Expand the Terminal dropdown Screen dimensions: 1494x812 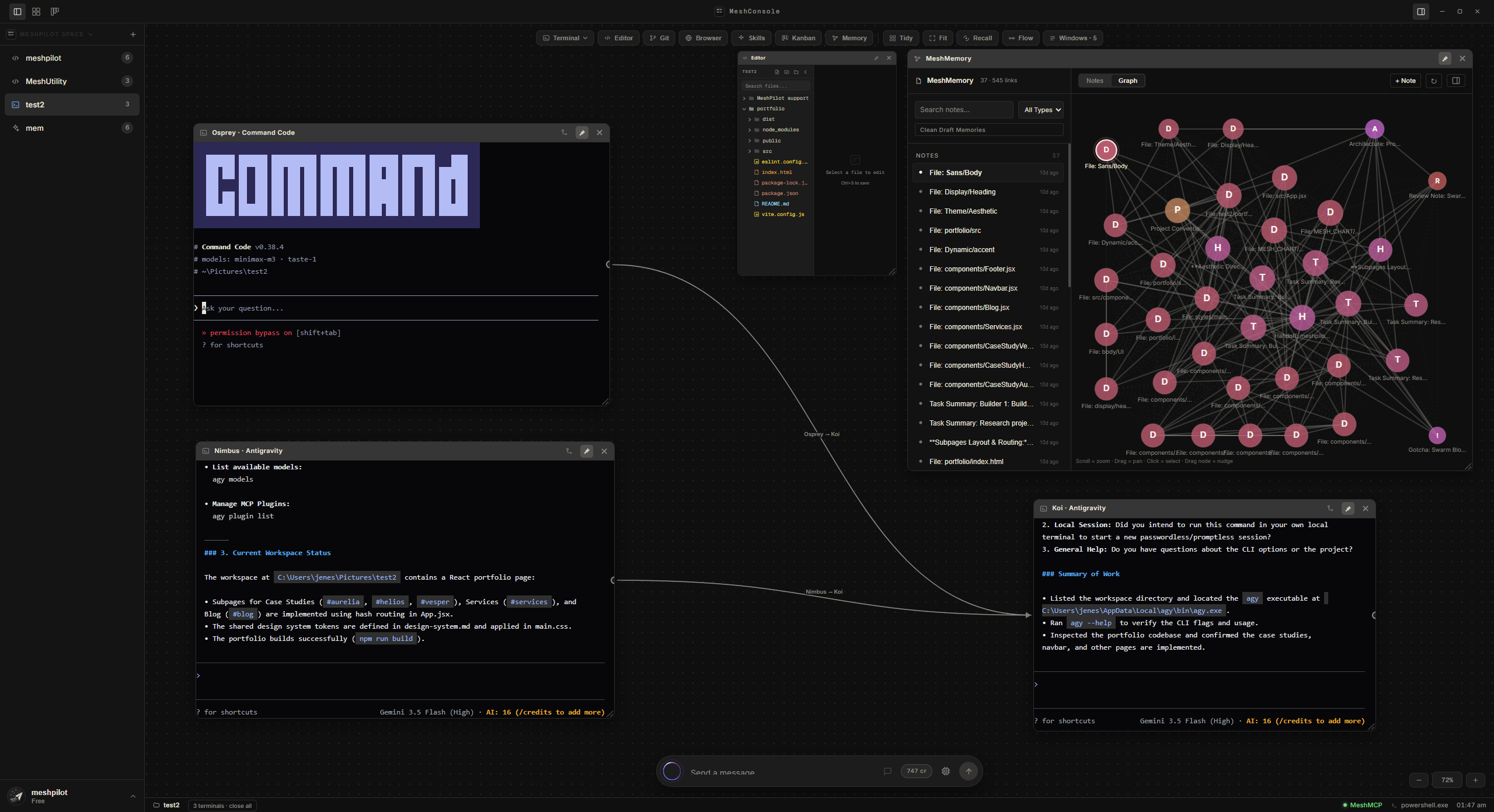[x=566, y=38]
